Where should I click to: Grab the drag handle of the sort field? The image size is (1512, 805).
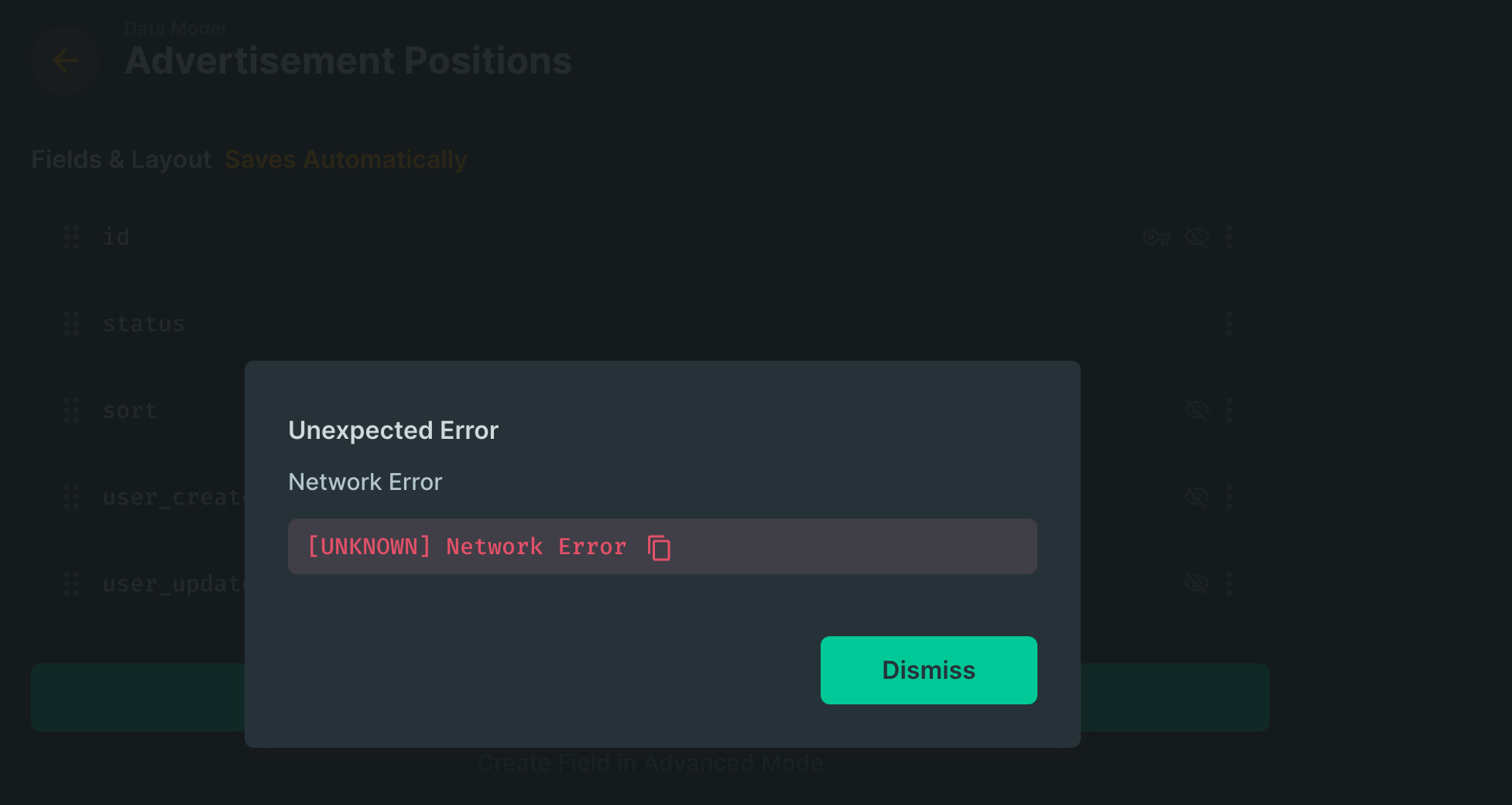coord(71,410)
